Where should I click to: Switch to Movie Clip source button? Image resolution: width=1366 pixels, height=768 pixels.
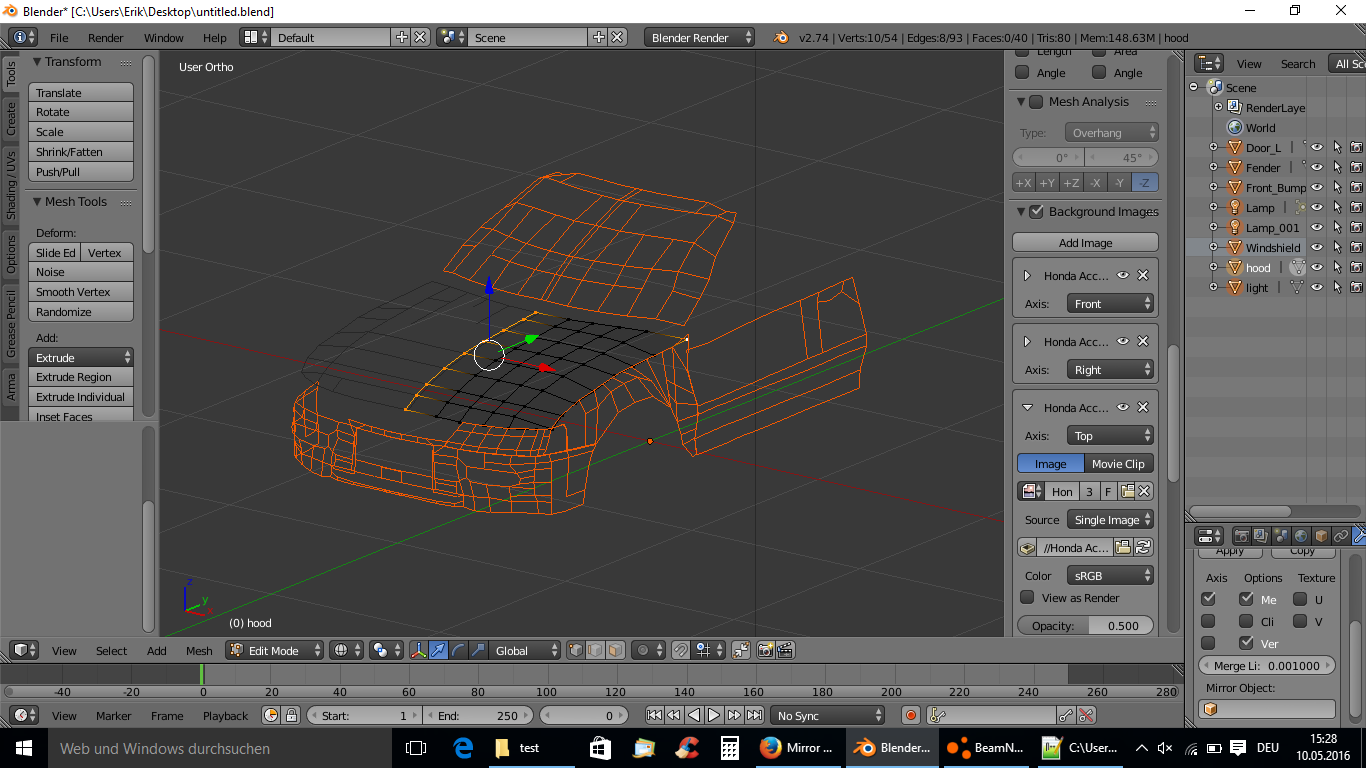pos(1118,463)
